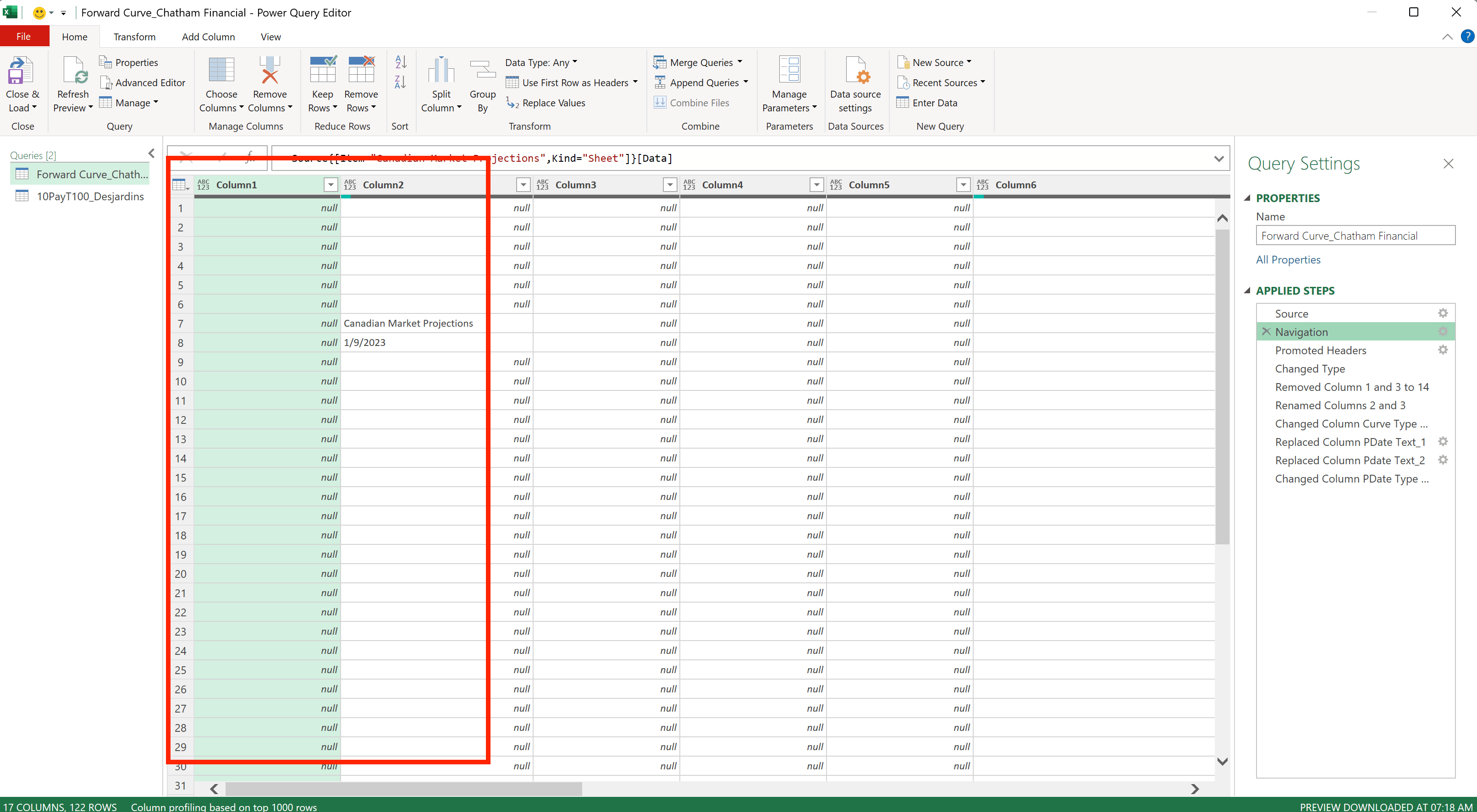Click Enter Data in New Query group

click(927, 103)
